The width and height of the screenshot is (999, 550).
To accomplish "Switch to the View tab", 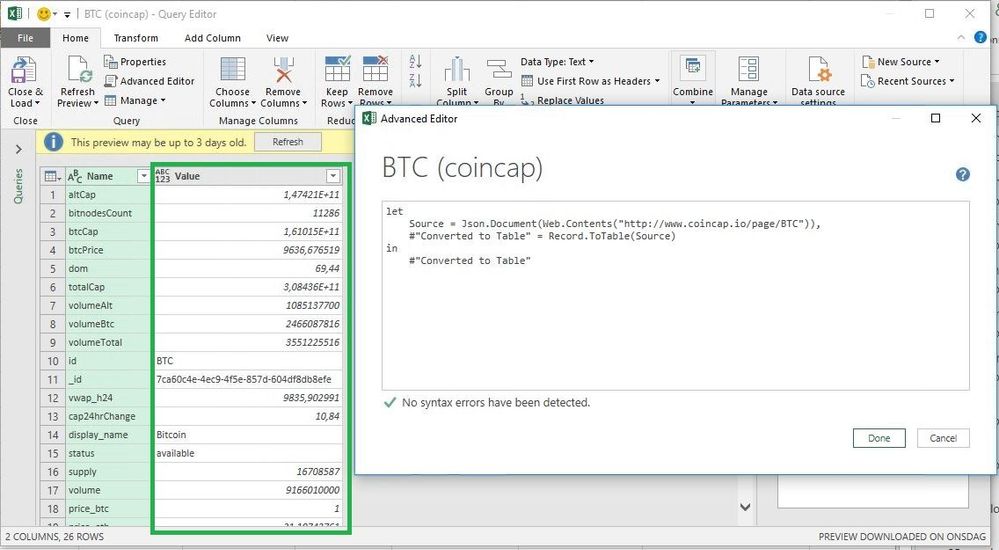I will pos(277,38).
